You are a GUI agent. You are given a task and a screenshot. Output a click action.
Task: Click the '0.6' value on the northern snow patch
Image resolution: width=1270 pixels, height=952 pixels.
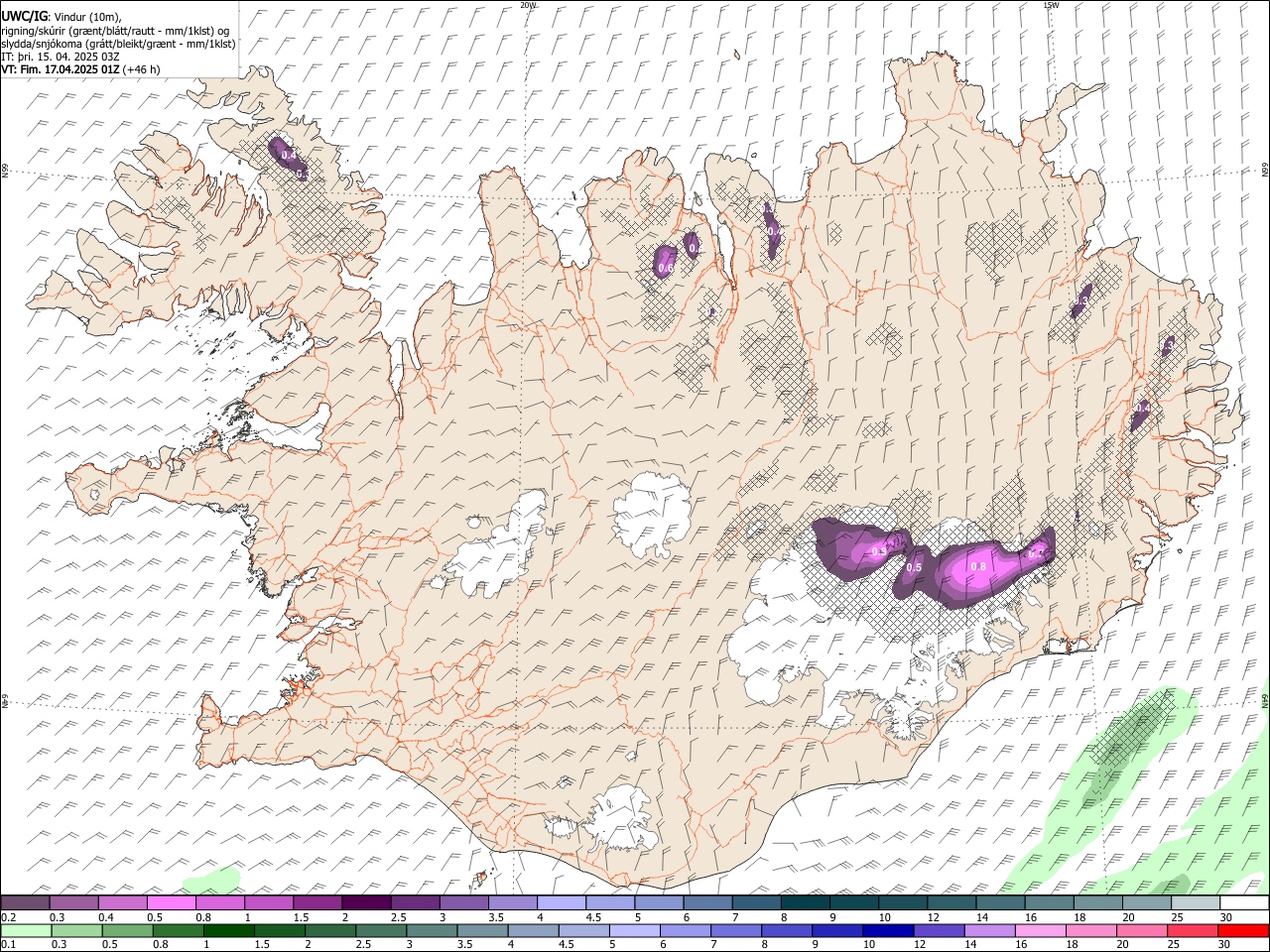tap(666, 269)
